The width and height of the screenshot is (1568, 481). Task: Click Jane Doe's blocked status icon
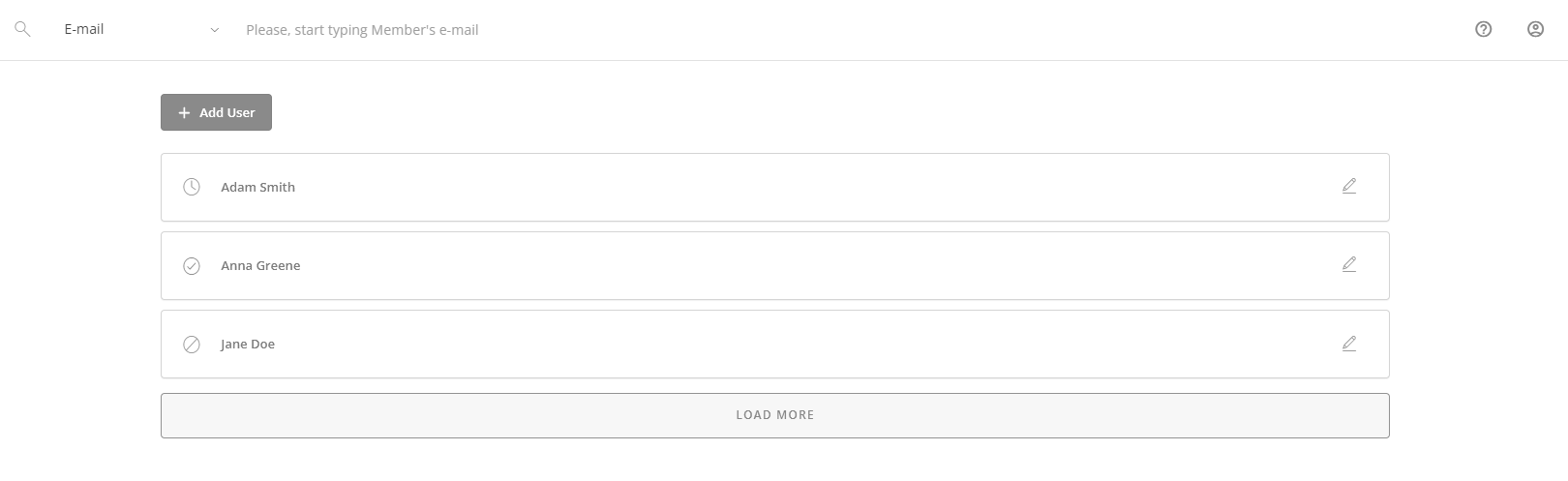tap(192, 345)
